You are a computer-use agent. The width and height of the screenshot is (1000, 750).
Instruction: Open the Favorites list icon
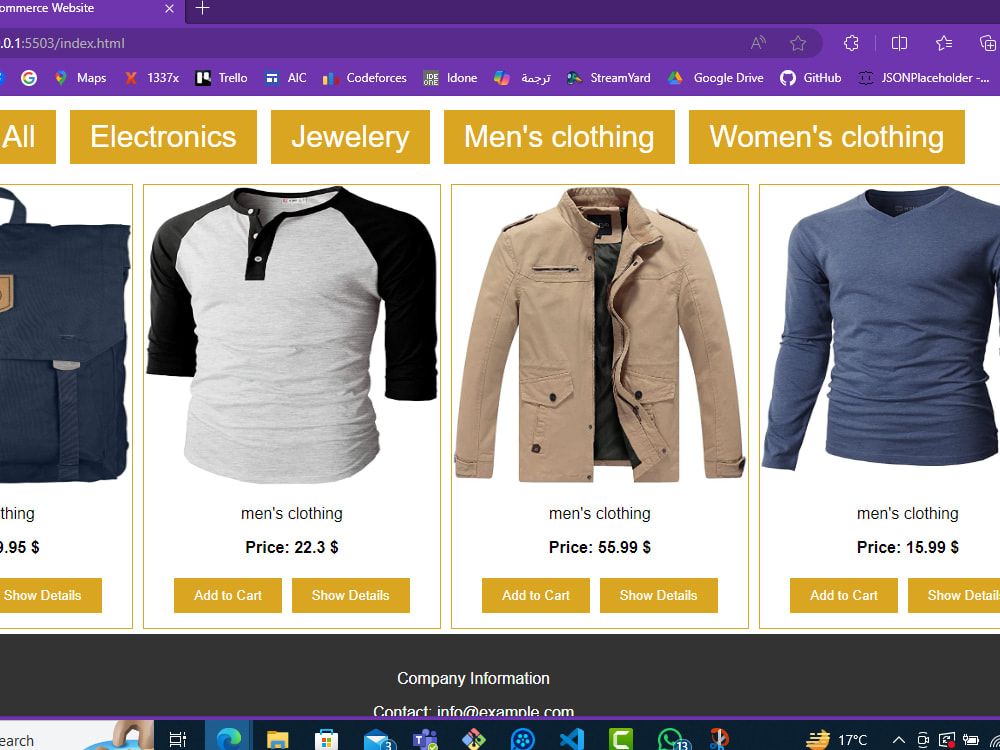pos(944,43)
